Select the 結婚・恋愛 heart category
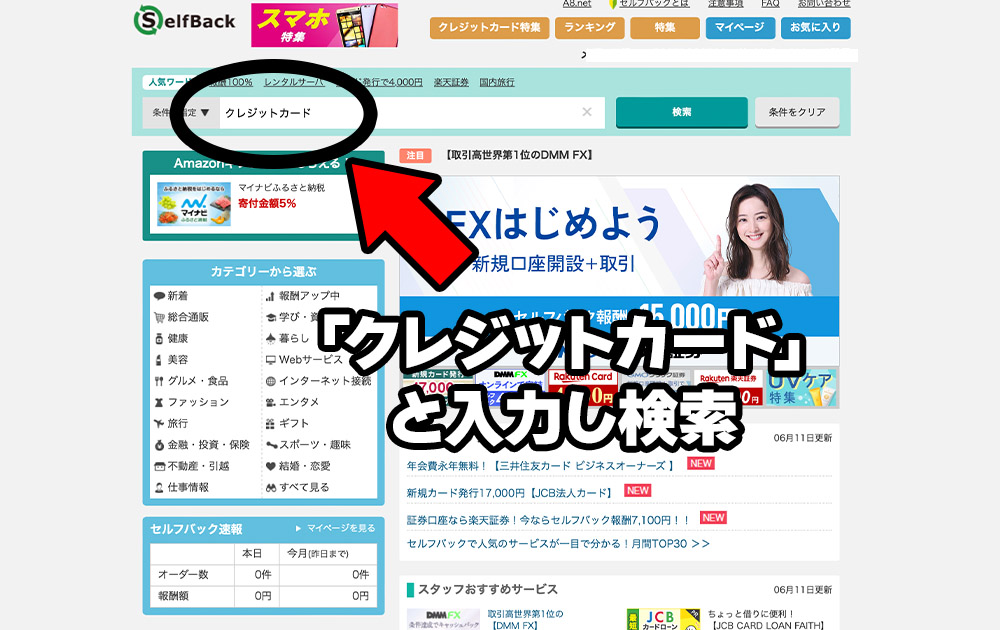This screenshot has width=1000, height=630. [270, 466]
